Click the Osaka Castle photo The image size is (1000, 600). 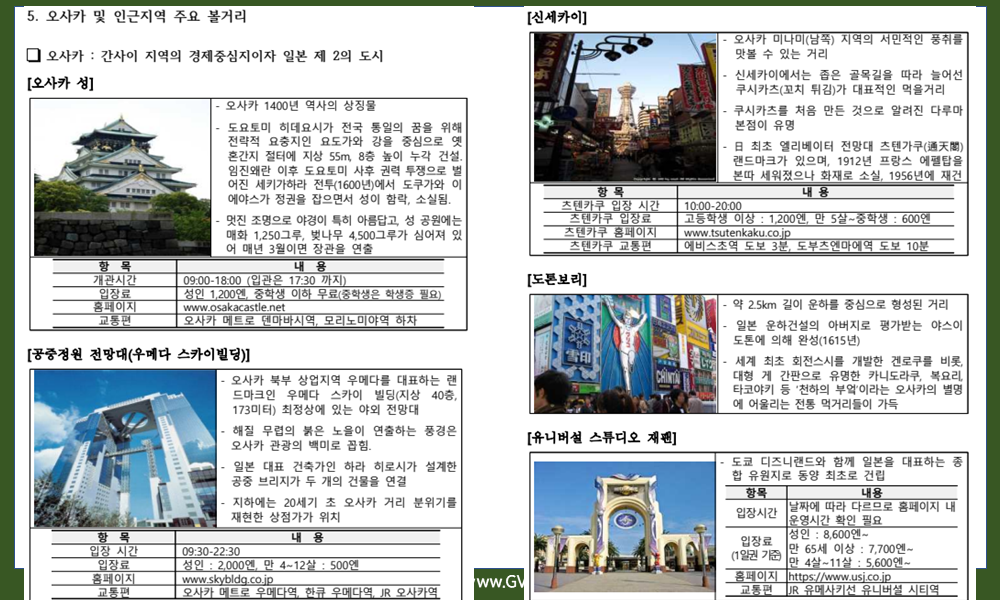pos(121,177)
